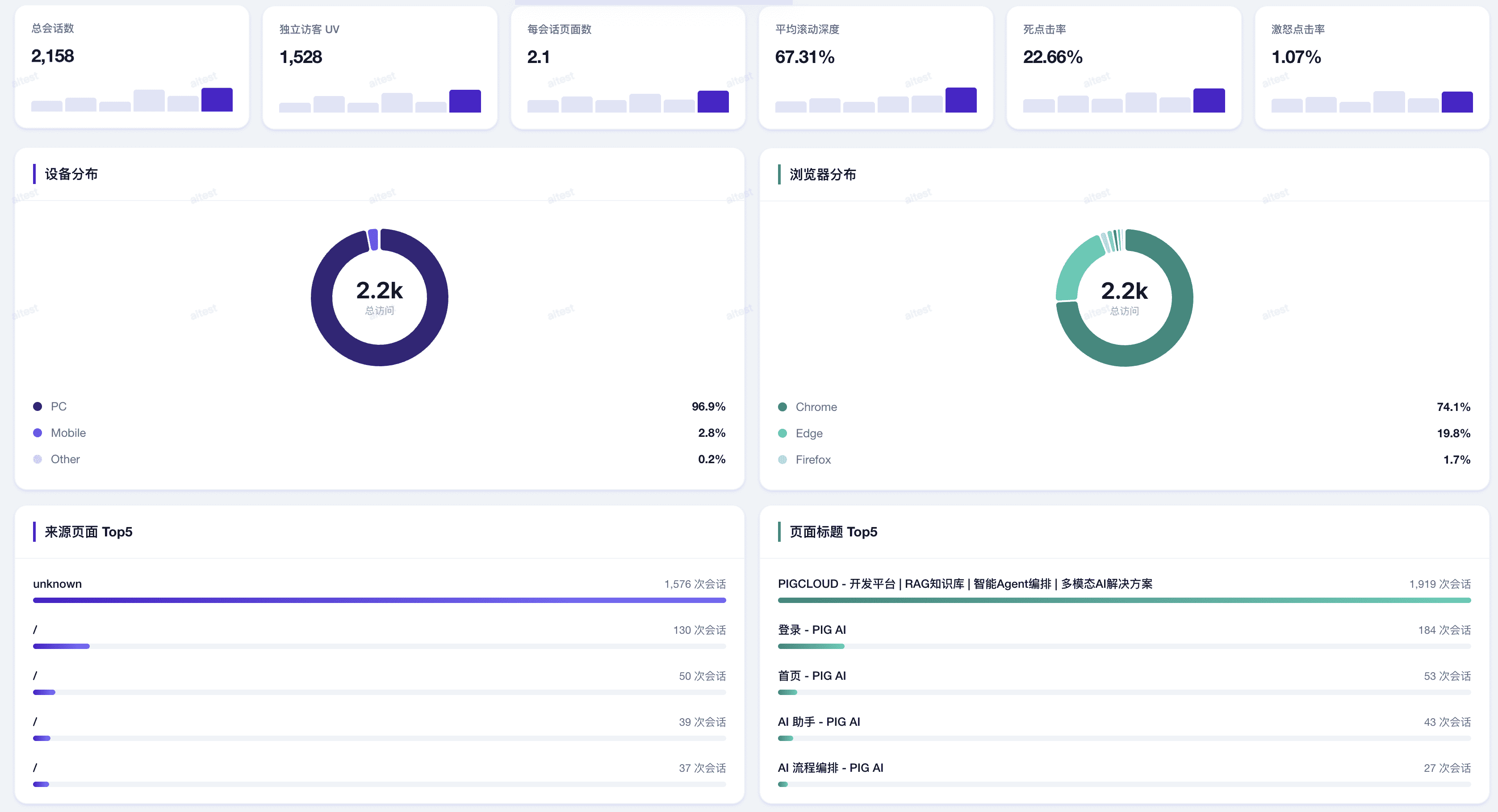
Task: Click the 独立访客 UV highlighted bar
Action: 464,101
